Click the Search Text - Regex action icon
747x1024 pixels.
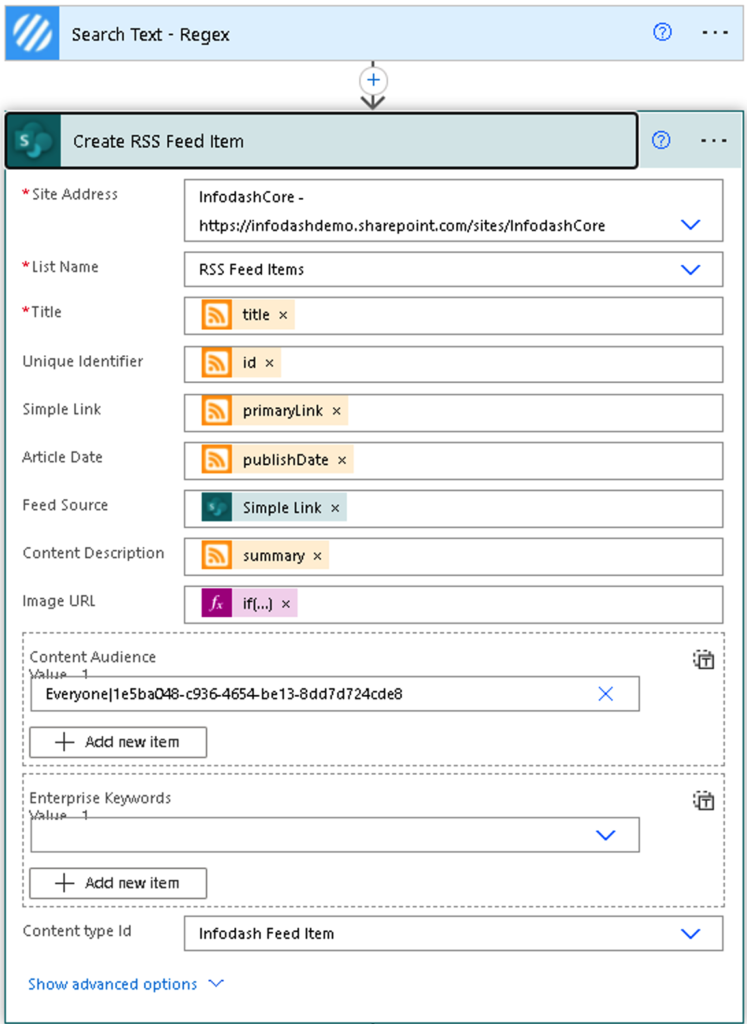click(32, 34)
